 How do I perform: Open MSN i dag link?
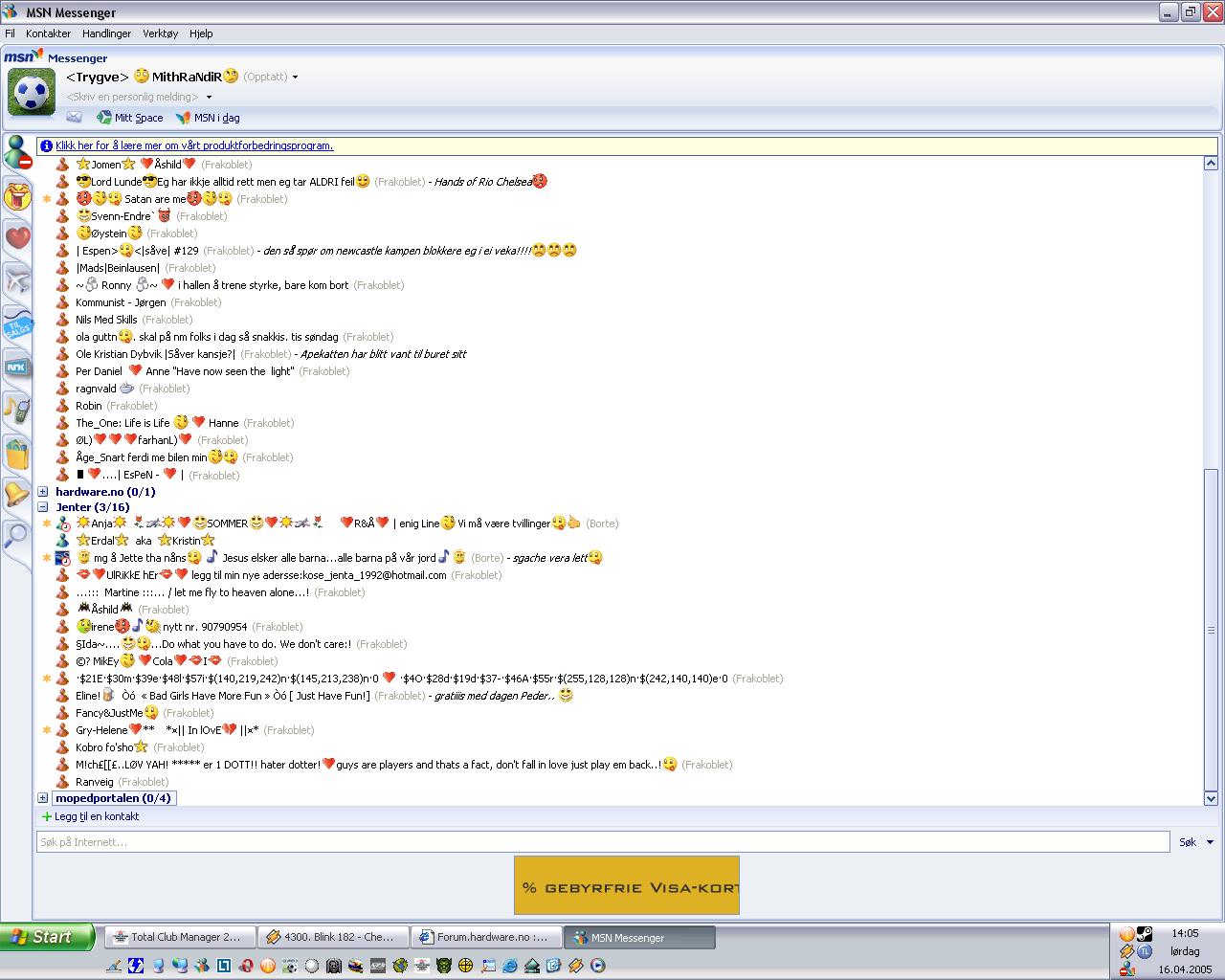coord(208,118)
